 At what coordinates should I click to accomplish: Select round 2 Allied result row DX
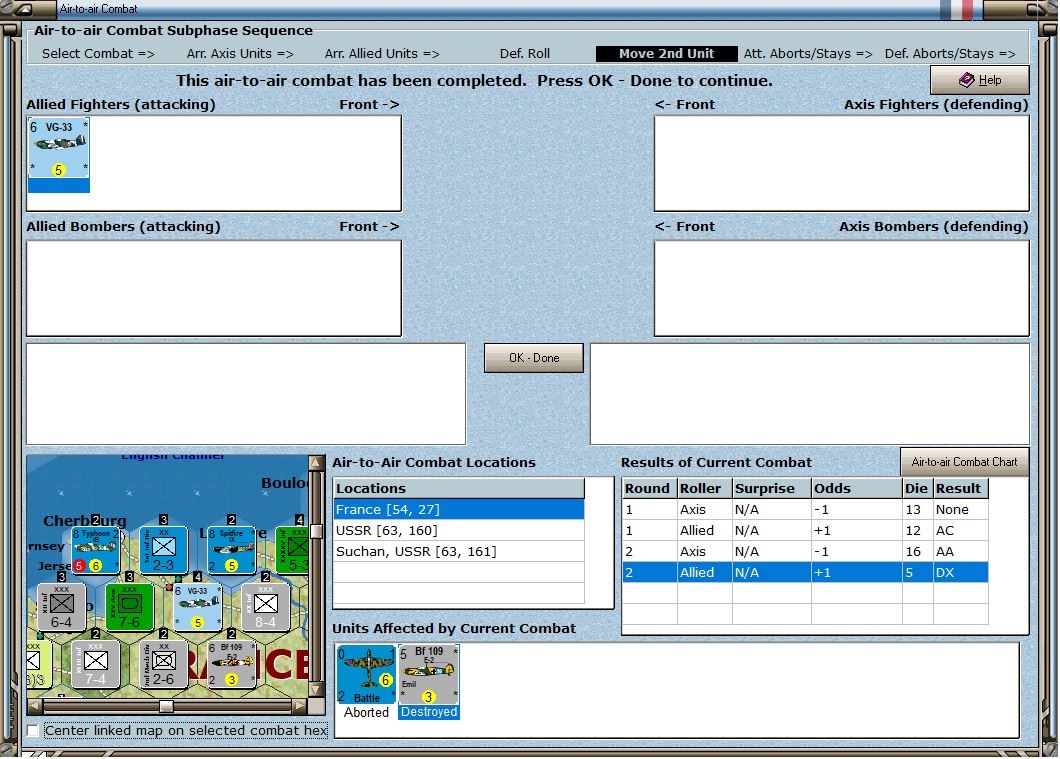click(805, 572)
